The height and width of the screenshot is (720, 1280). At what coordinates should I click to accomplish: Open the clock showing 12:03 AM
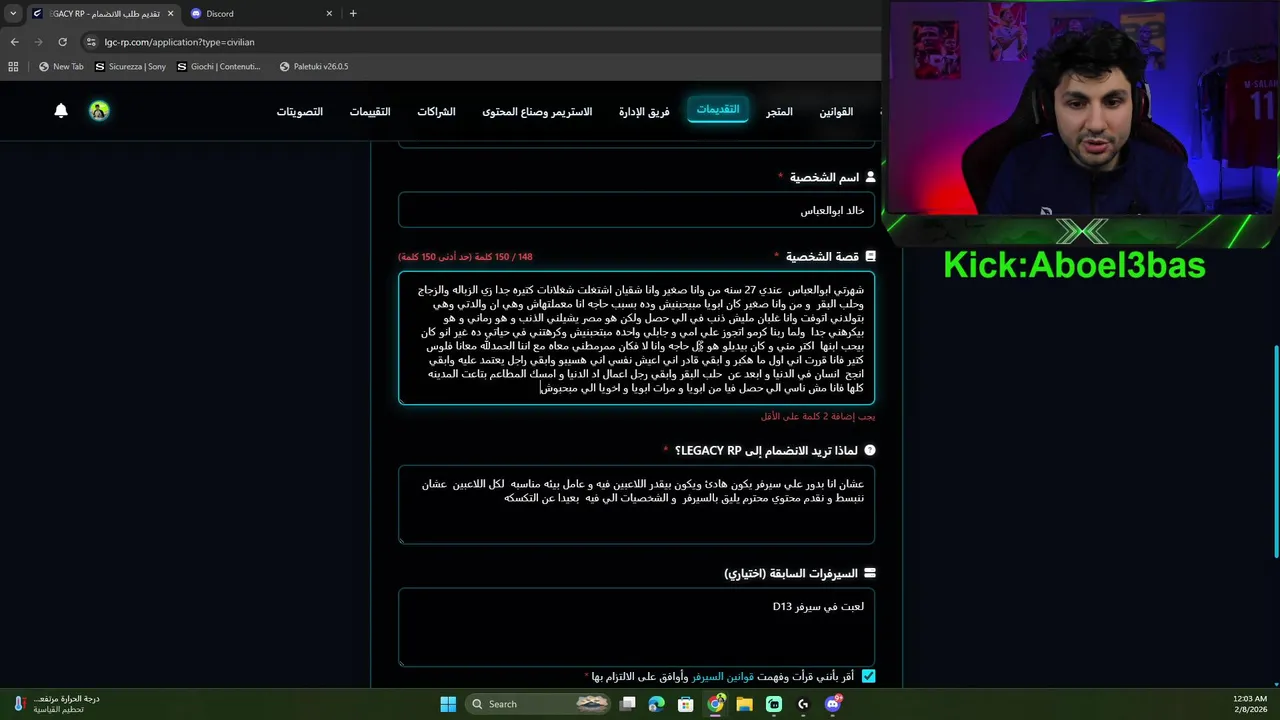point(1250,704)
